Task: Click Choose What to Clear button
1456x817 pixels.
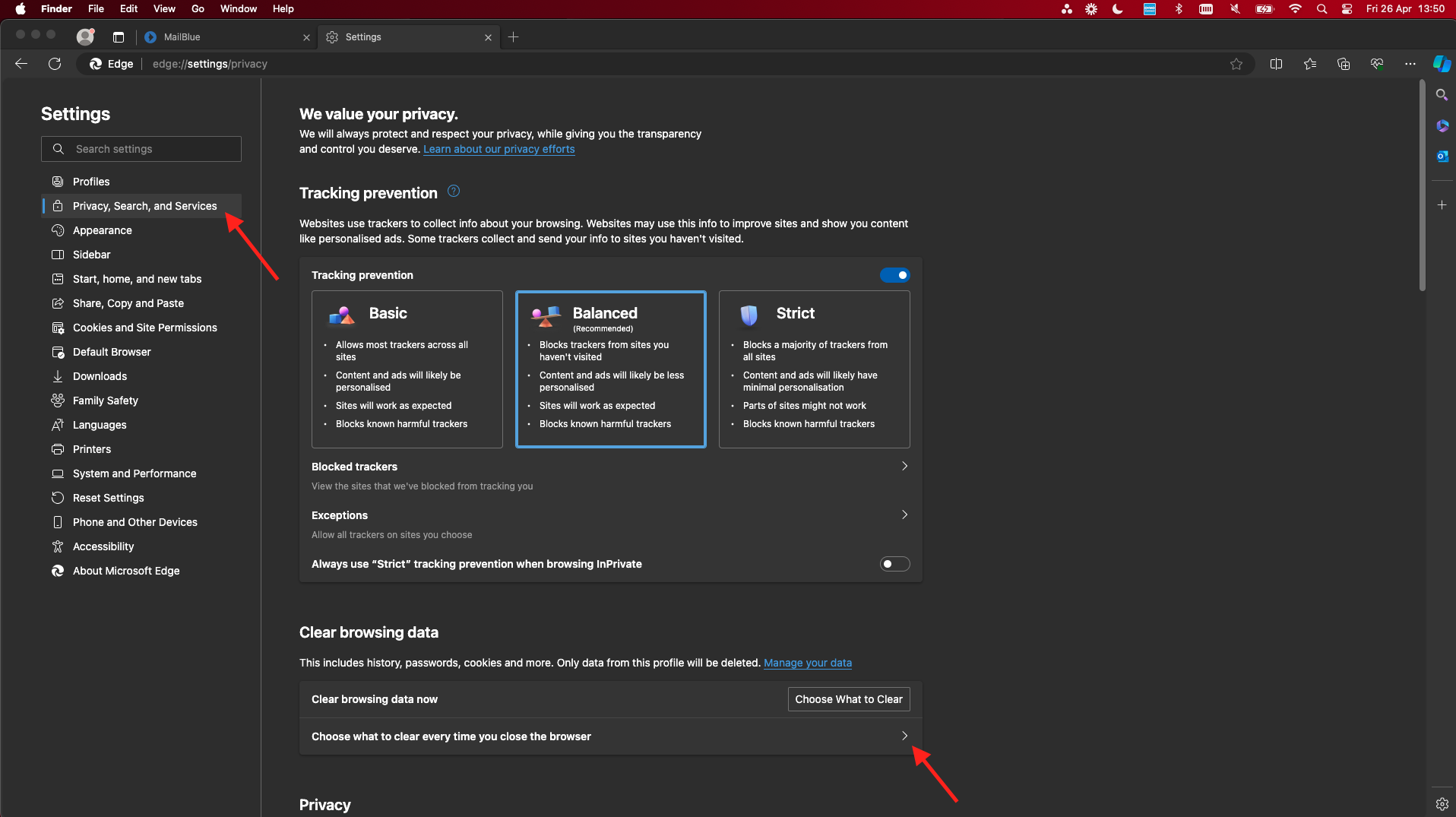Action: [849, 699]
